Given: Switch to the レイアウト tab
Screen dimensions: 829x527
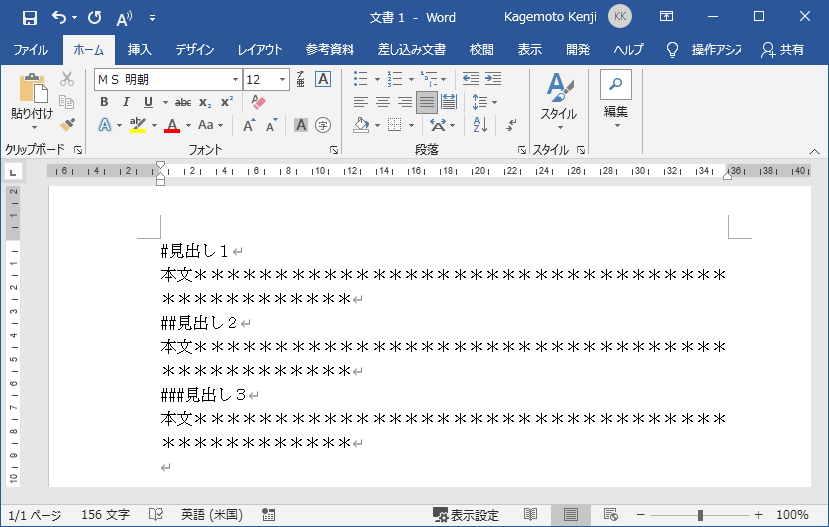Looking at the screenshot, I should coord(260,50).
